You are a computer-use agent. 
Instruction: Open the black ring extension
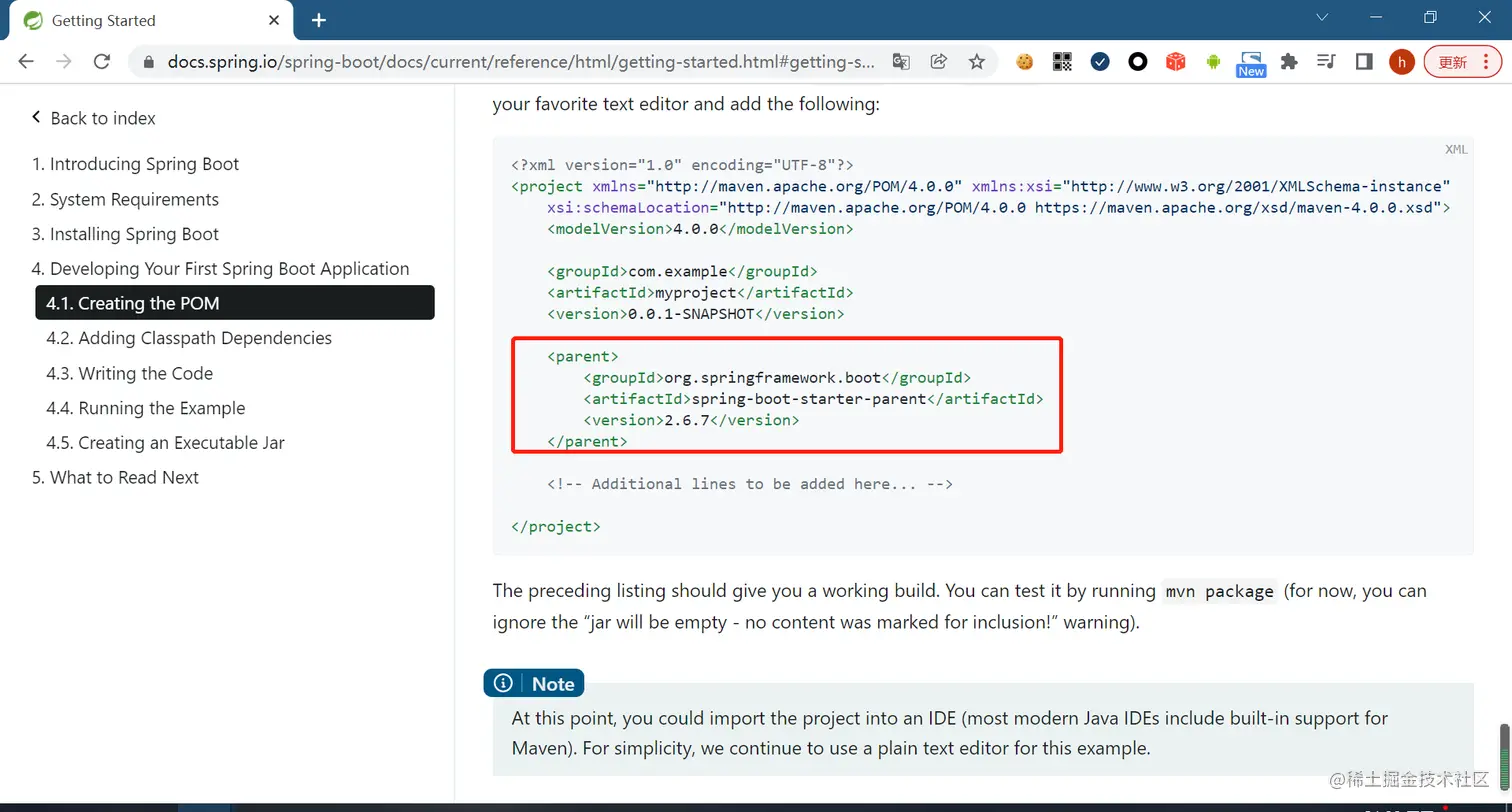(1138, 61)
